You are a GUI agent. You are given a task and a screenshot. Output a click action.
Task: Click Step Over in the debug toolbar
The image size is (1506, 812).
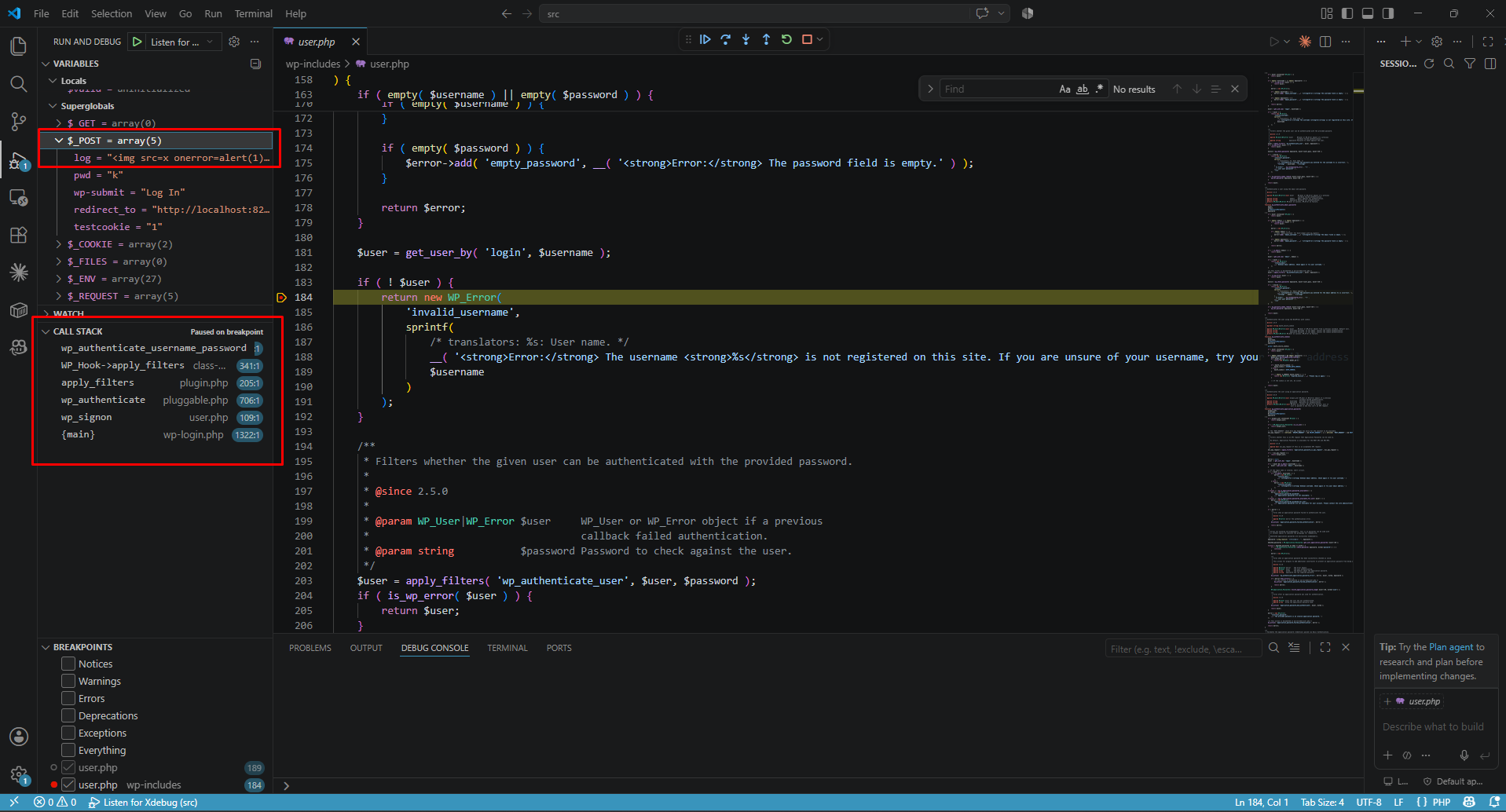click(x=726, y=39)
